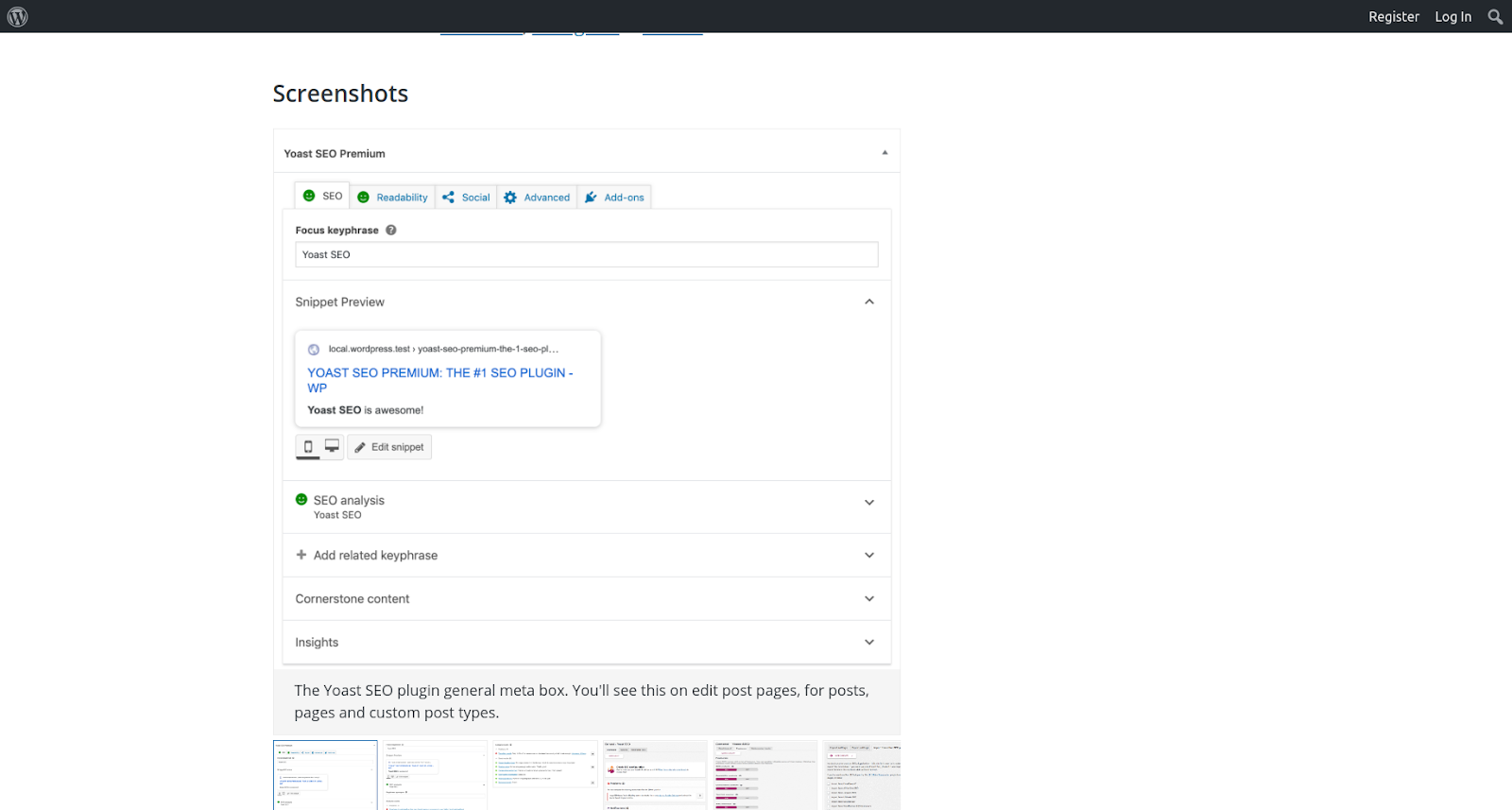Collapse the Yoast SEO Premium panel arrow
Image resolution: width=1512 pixels, height=810 pixels.
pos(885,153)
